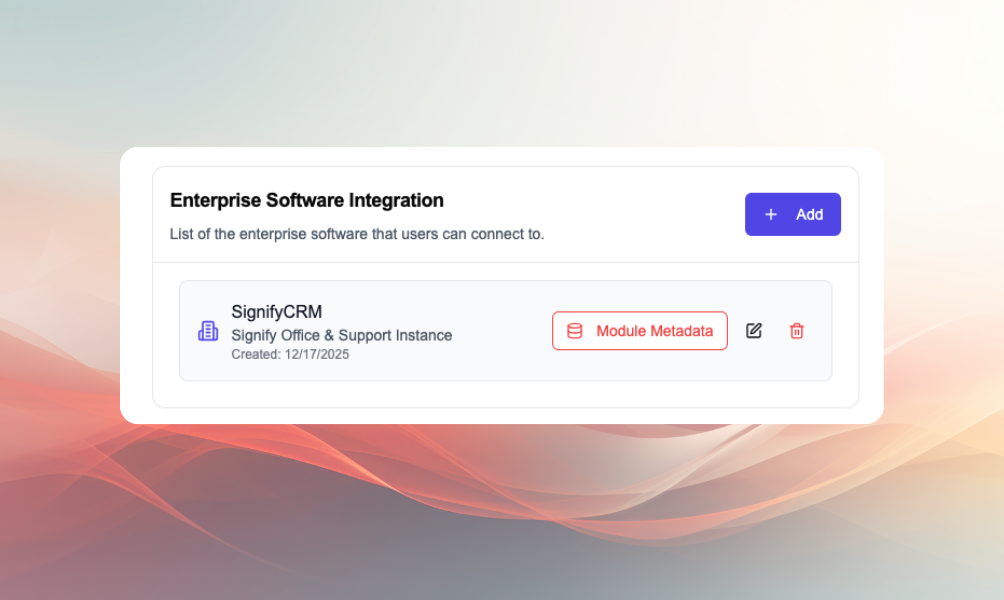The width and height of the screenshot is (1004, 600).
Task: Select the 'Signify Office & Support Instance' text
Action: [x=342, y=335]
